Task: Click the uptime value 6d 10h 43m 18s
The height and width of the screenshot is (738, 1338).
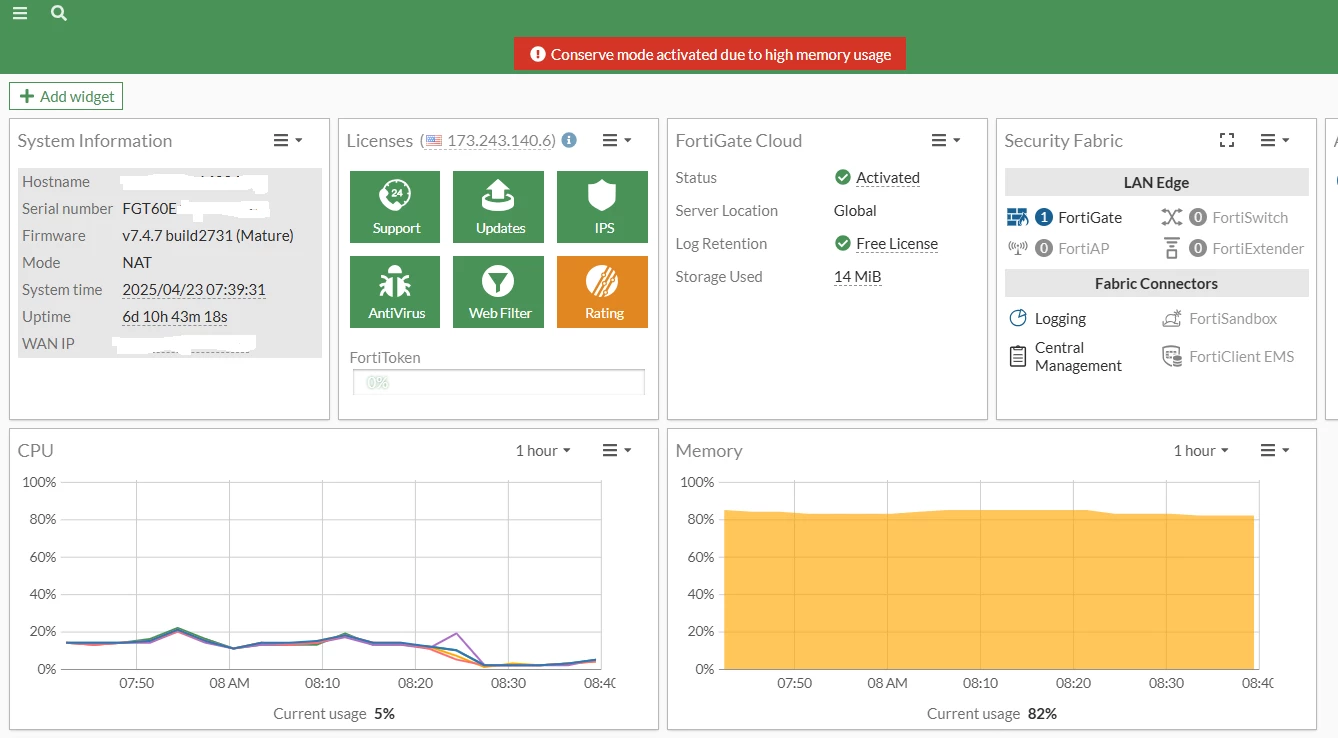Action: click(x=175, y=317)
